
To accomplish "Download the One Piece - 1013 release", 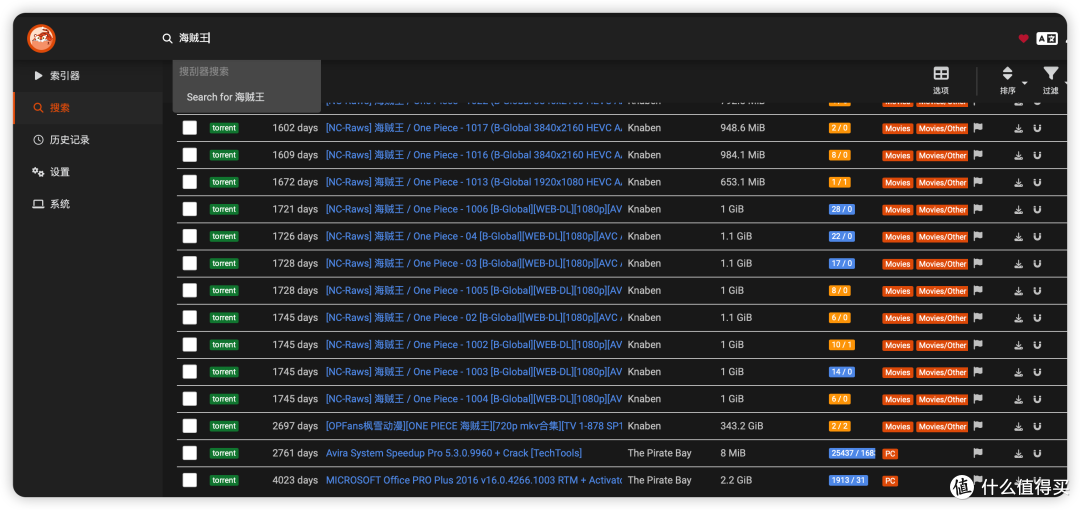I will [1019, 182].
